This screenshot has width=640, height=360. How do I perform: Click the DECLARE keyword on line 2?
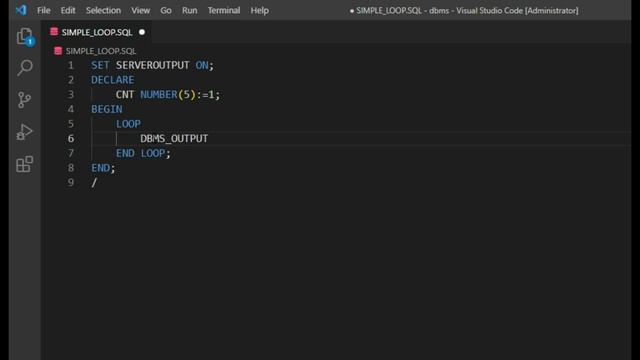tap(112, 80)
